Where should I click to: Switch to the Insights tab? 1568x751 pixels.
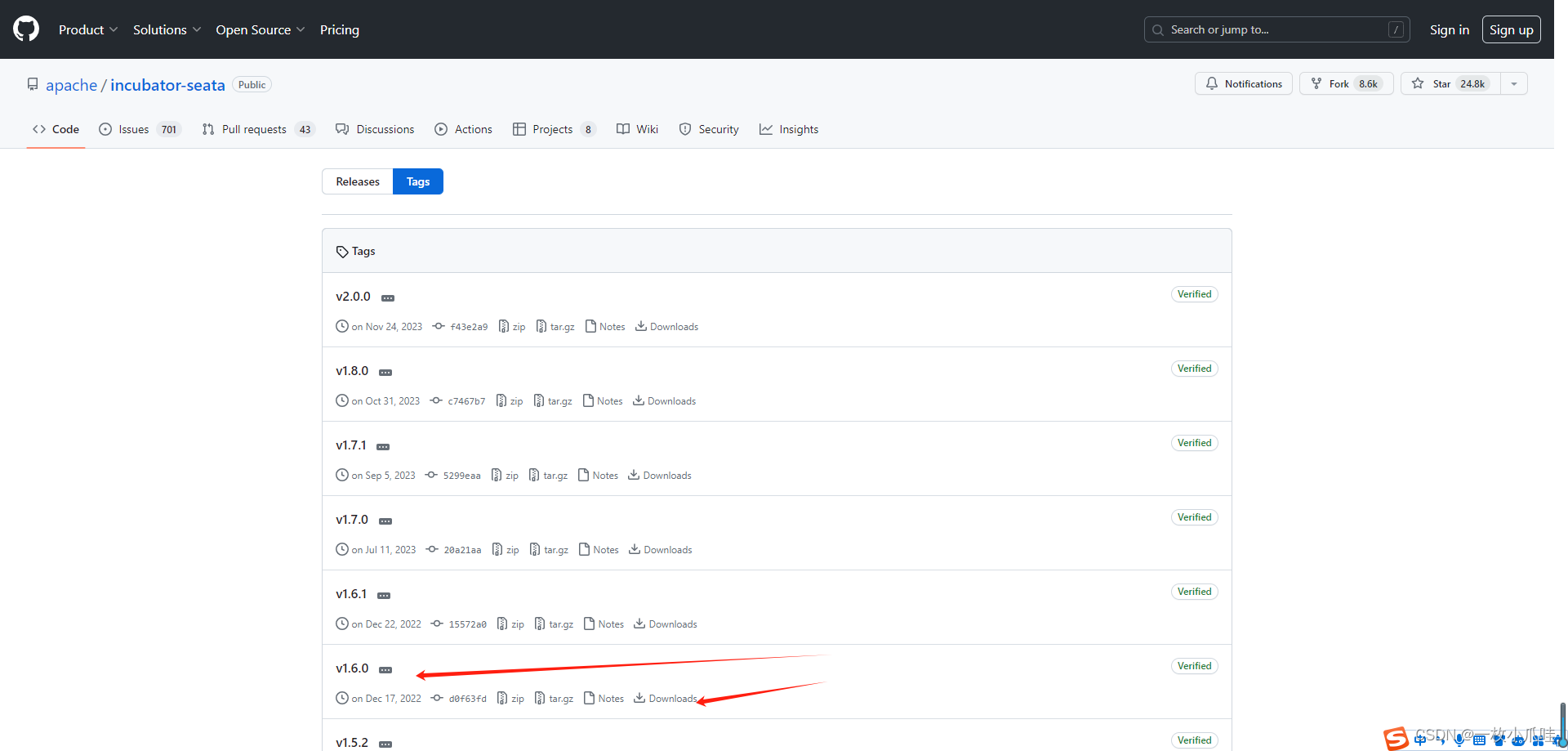(x=789, y=129)
